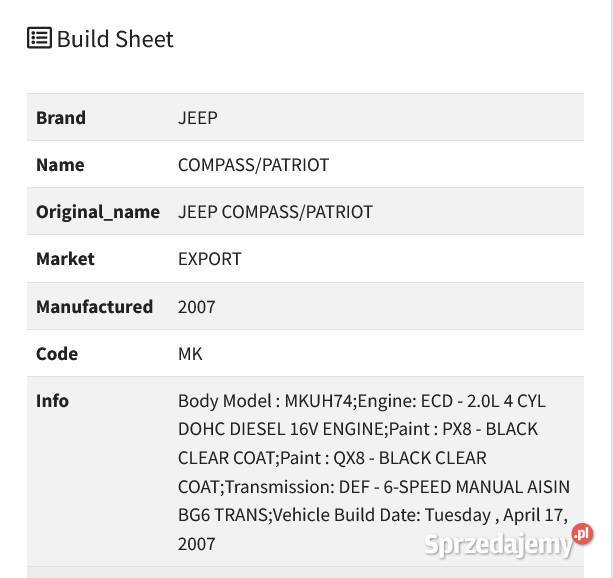613x578 pixels.
Task: Select the Original_name row label
Action: pos(98,211)
